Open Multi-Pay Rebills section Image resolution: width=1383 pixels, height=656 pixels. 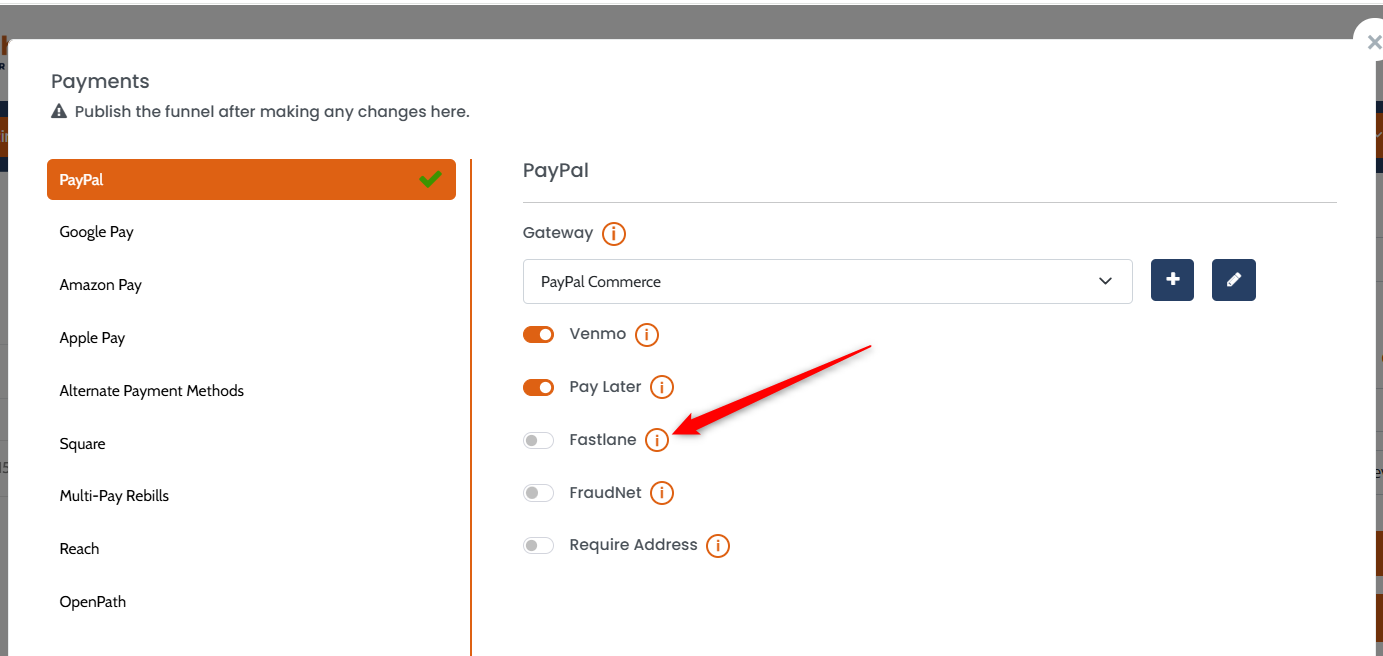click(x=115, y=496)
